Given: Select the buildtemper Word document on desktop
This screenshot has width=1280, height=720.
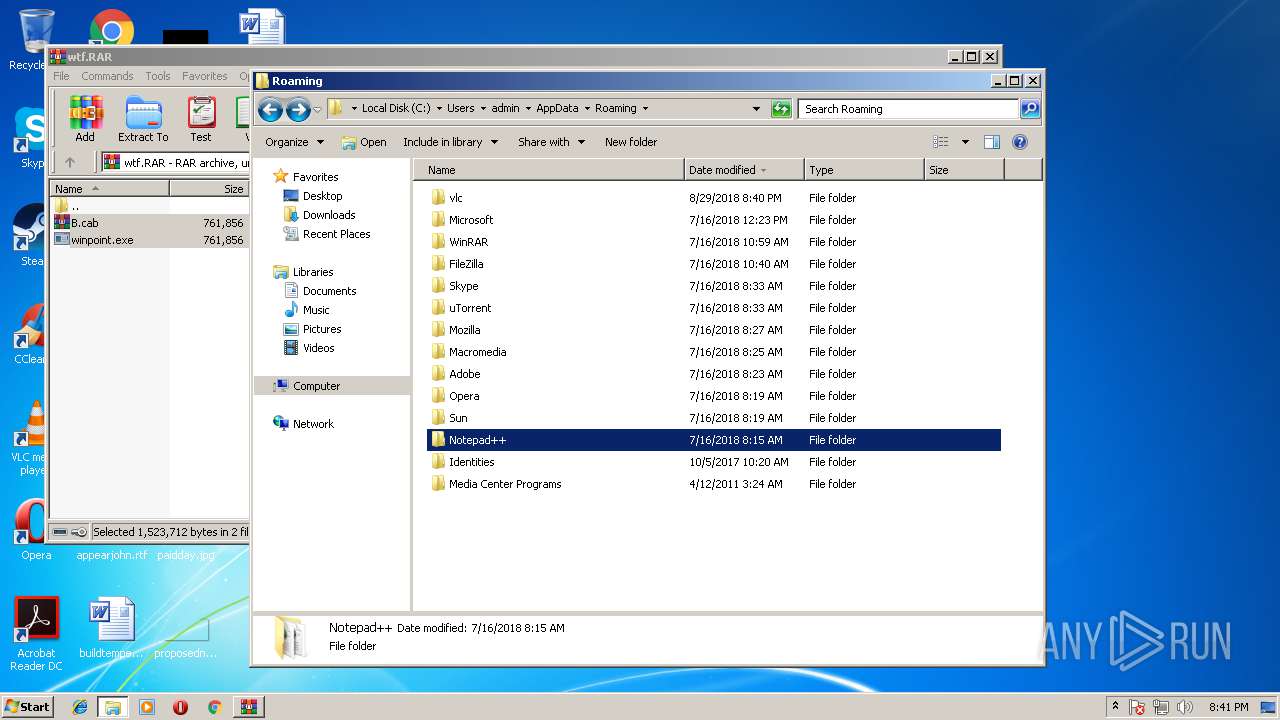Looking at the screenshot, I should [x=112, y=628].
